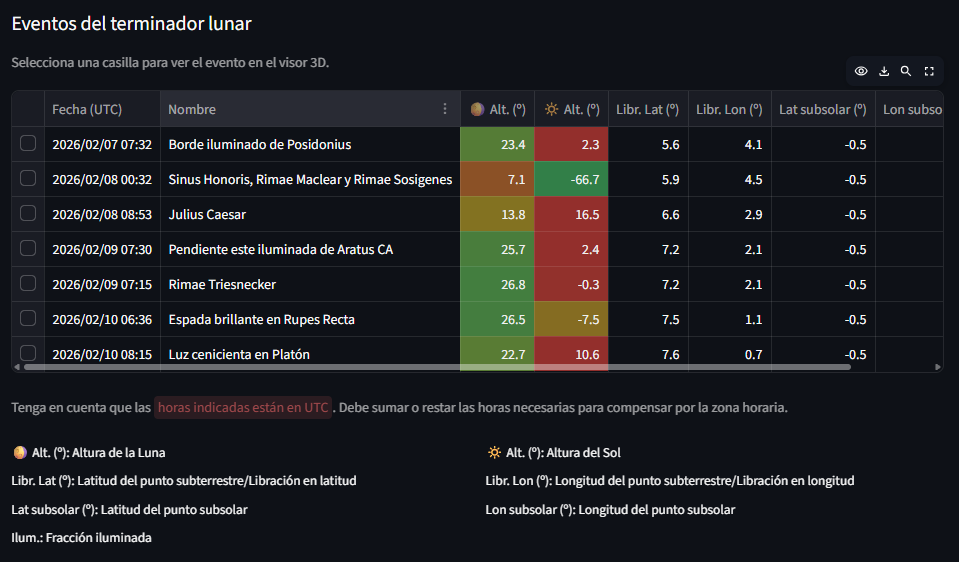Open the table search tool

pyautogui.click(x=906, y=71)
